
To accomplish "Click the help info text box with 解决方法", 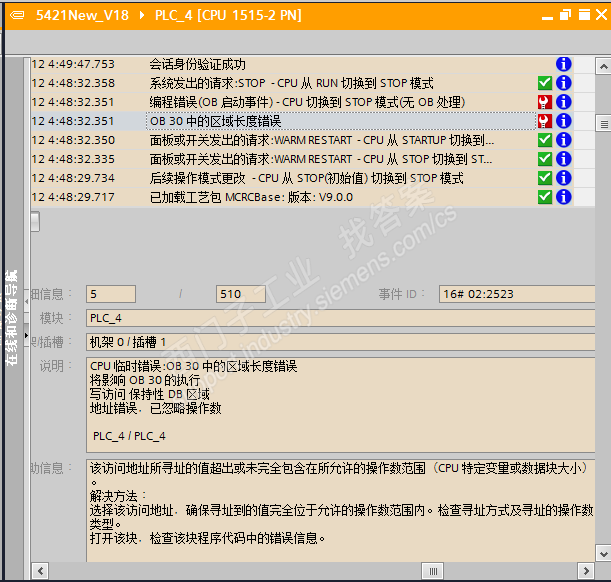I will click(x=341, y=510).
